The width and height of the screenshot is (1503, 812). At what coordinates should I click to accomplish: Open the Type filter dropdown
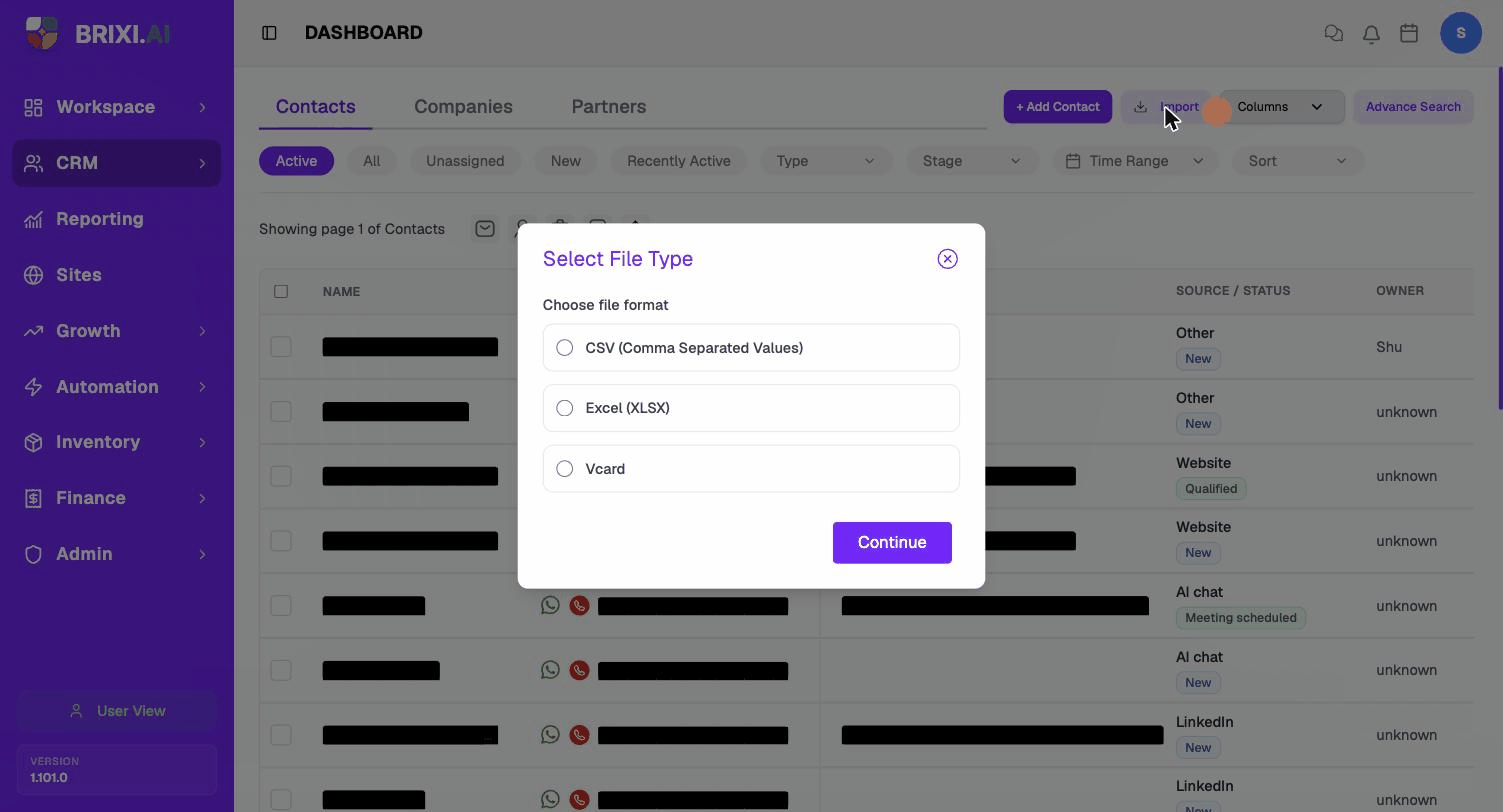(826, 161)
